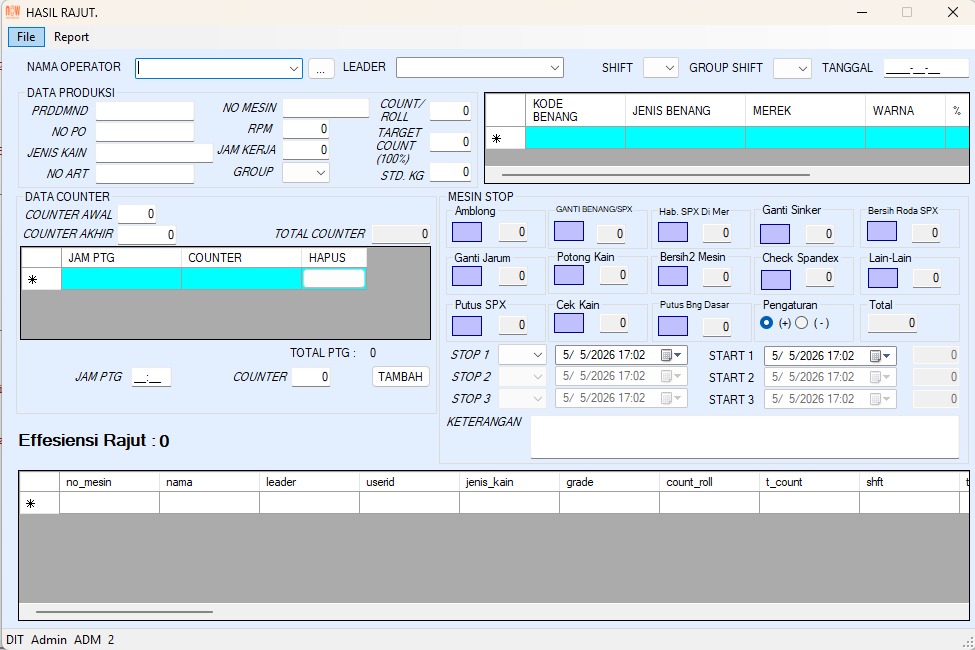Click the Bersih Roda SPX box
The image size is (975, 650).
[x=882, y=231]
